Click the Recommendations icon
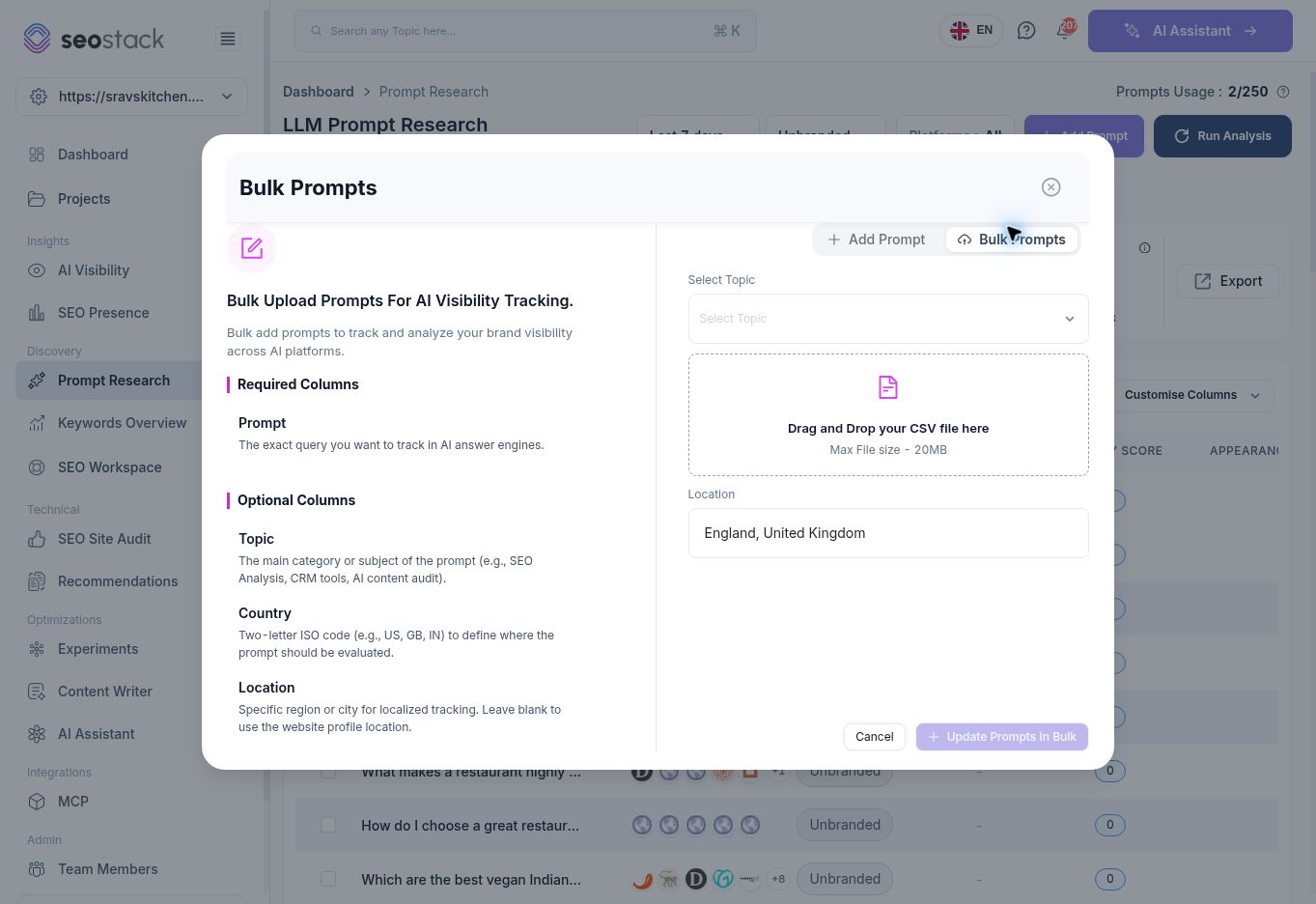 coord(37,581)
